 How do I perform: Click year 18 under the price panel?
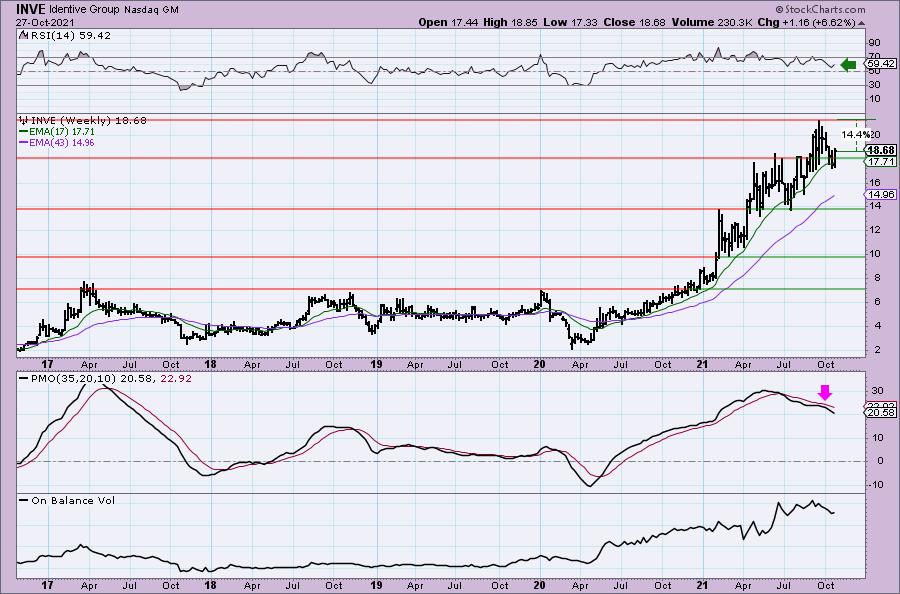pos(211,364)
